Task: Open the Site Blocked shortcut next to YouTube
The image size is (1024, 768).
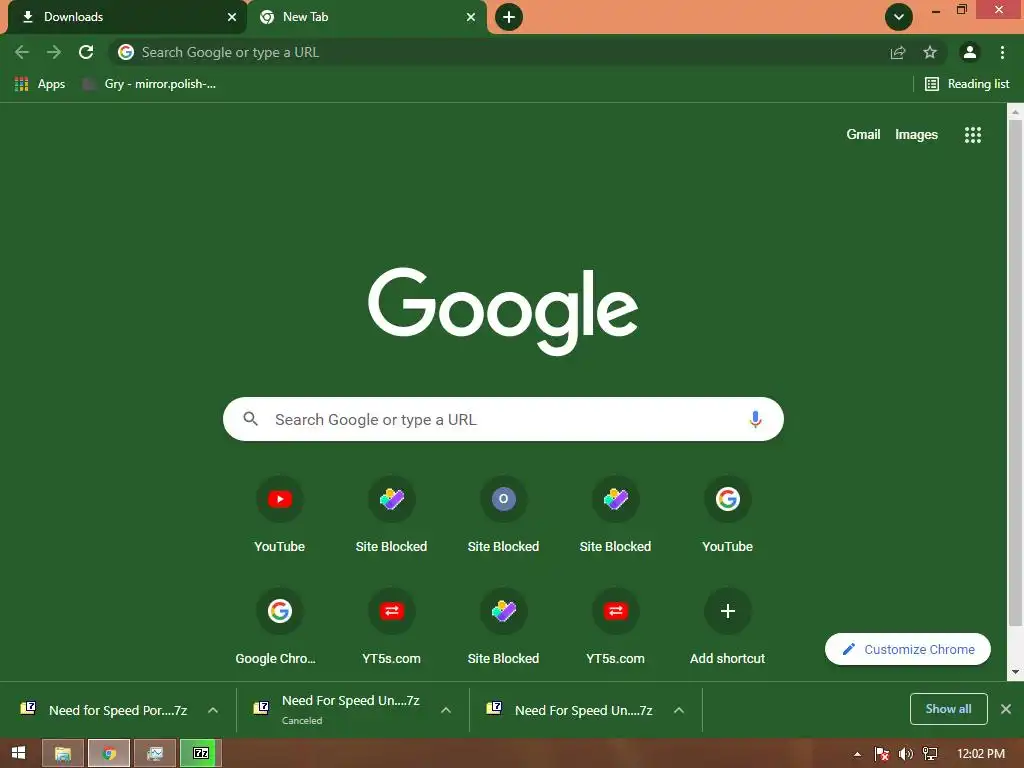Action: [x=391, y=516]
